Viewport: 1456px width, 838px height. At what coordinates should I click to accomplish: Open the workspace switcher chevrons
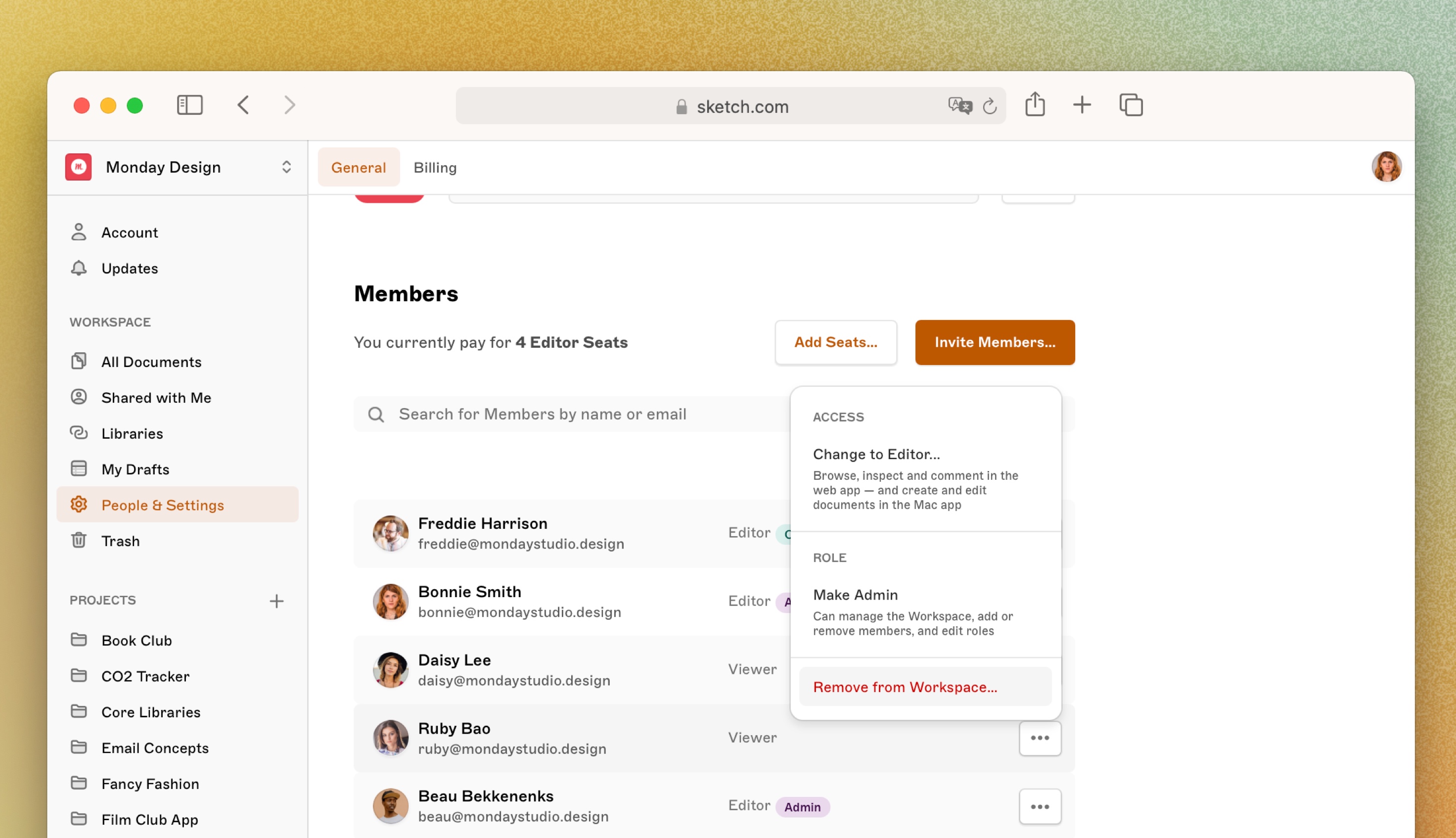(286, 167)
